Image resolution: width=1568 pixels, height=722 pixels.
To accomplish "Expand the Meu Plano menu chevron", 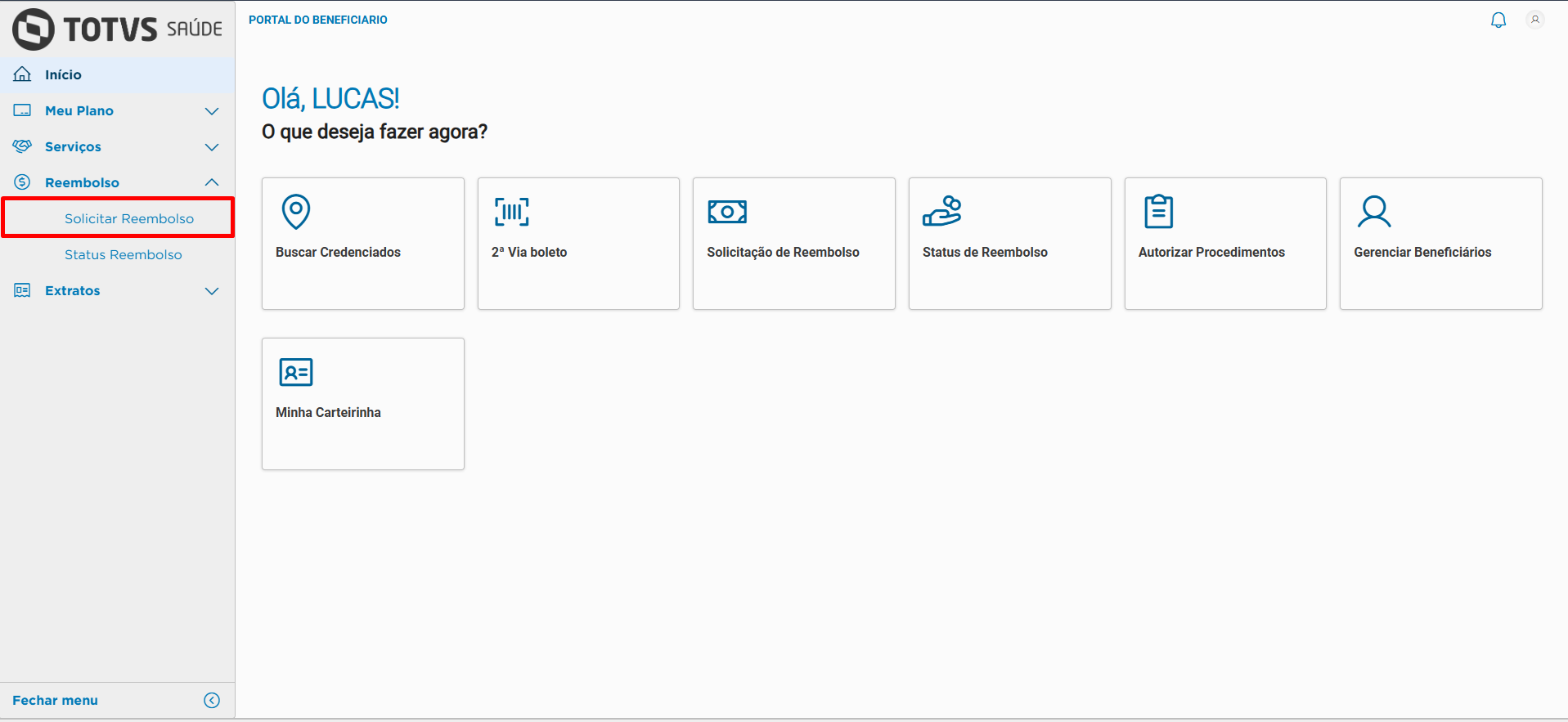I will (x=212, y=111).
